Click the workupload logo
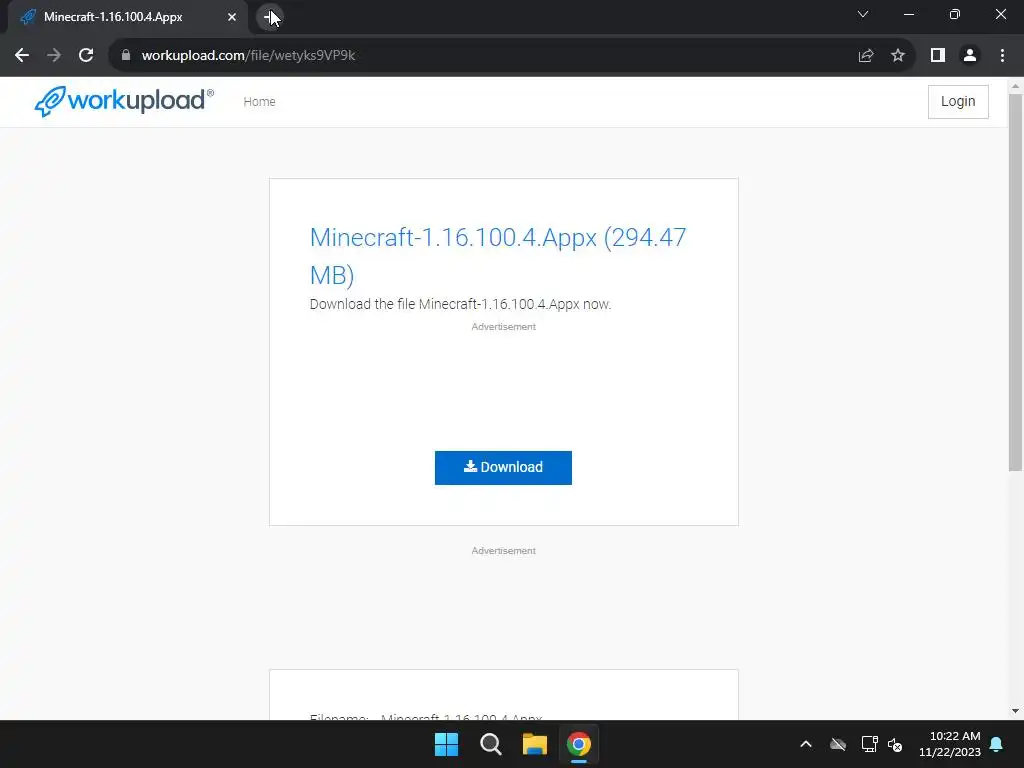Viewport: 1024px width, 768px height. point(124,101)
